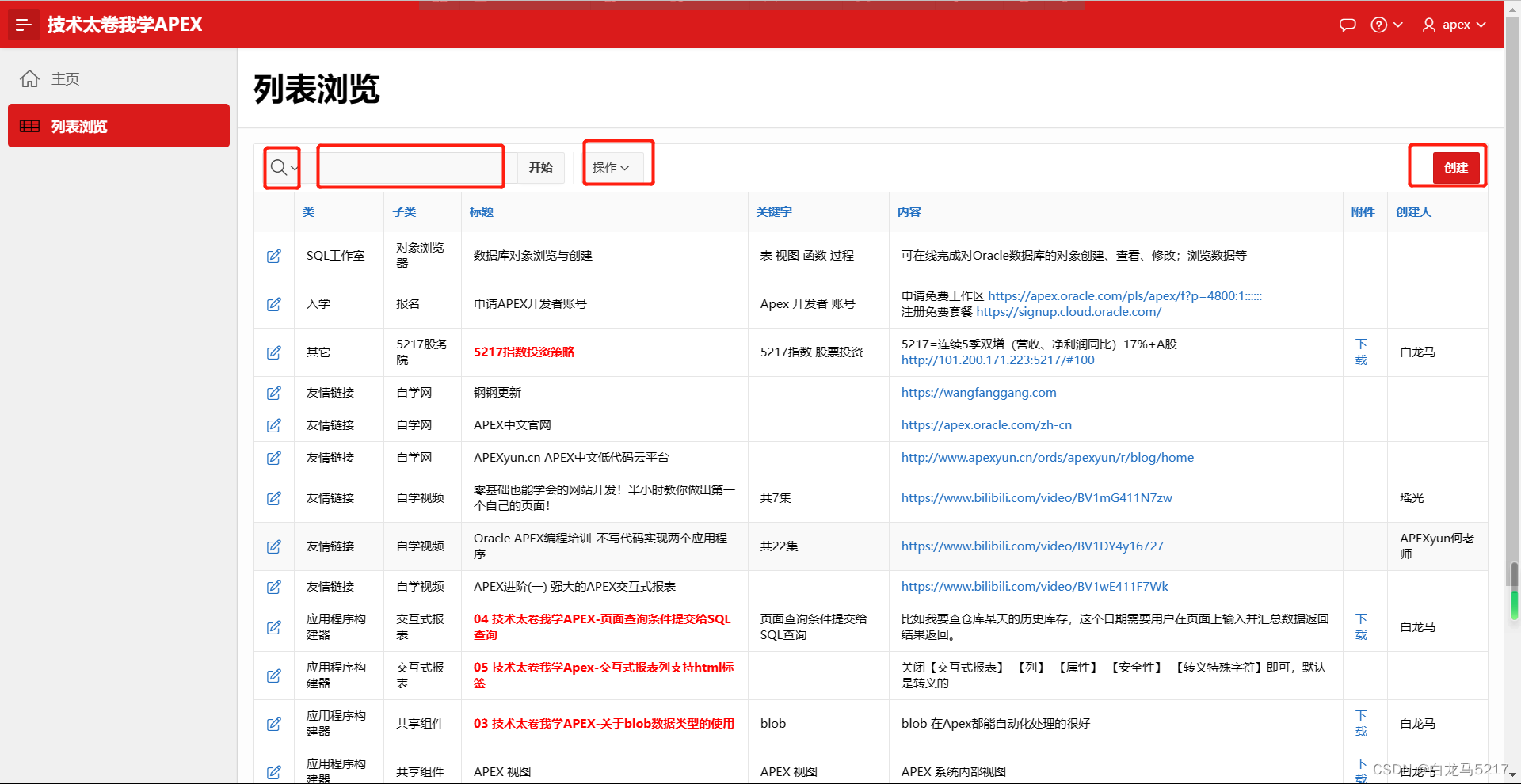
Task: Click the red 创建 button
Action: (x=1456, y=167)
